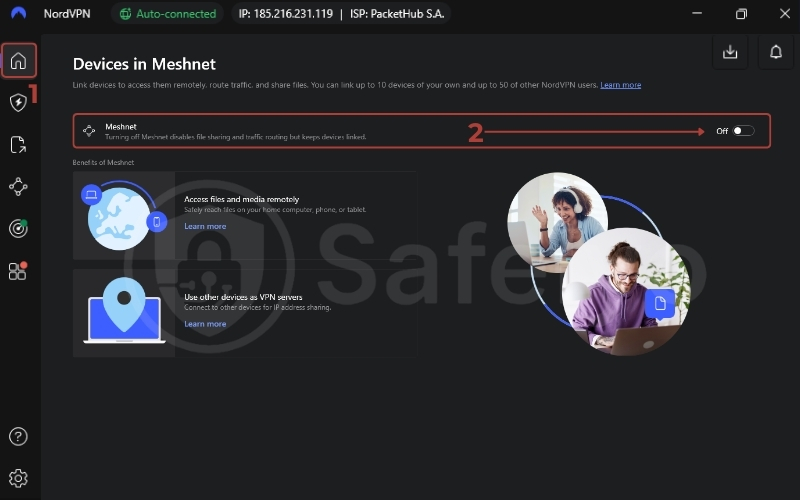Image resolution: width=800 pixels, height=500 pixels.
Task: Open Threat Protection shield icon
Action: [x=18, y=103]
